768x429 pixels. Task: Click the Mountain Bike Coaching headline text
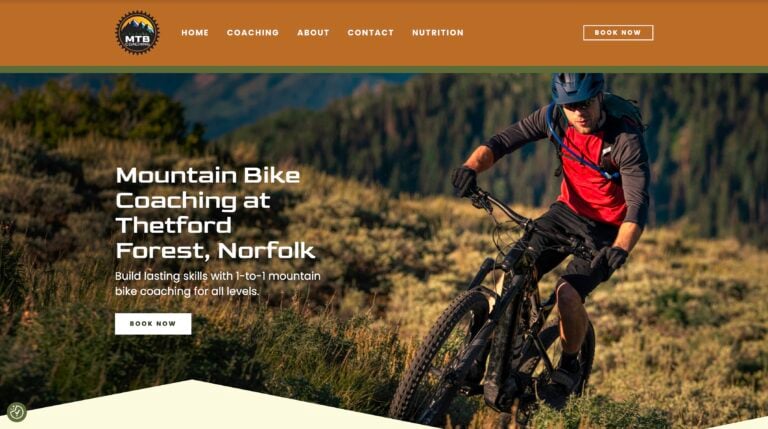pos(216,213)
